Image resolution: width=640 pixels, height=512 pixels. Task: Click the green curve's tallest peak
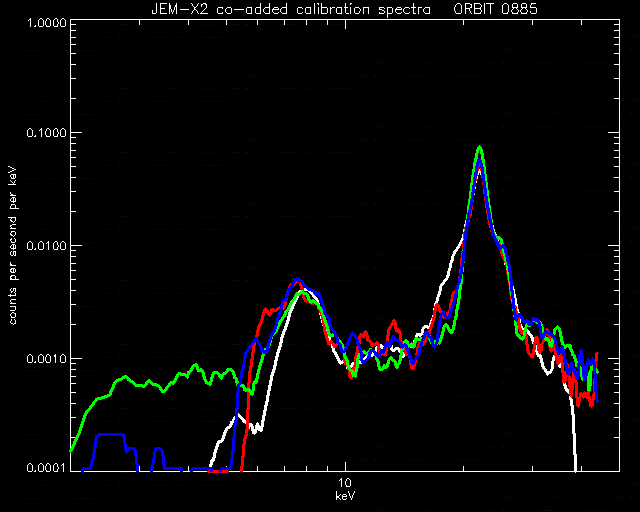(480, 148)
